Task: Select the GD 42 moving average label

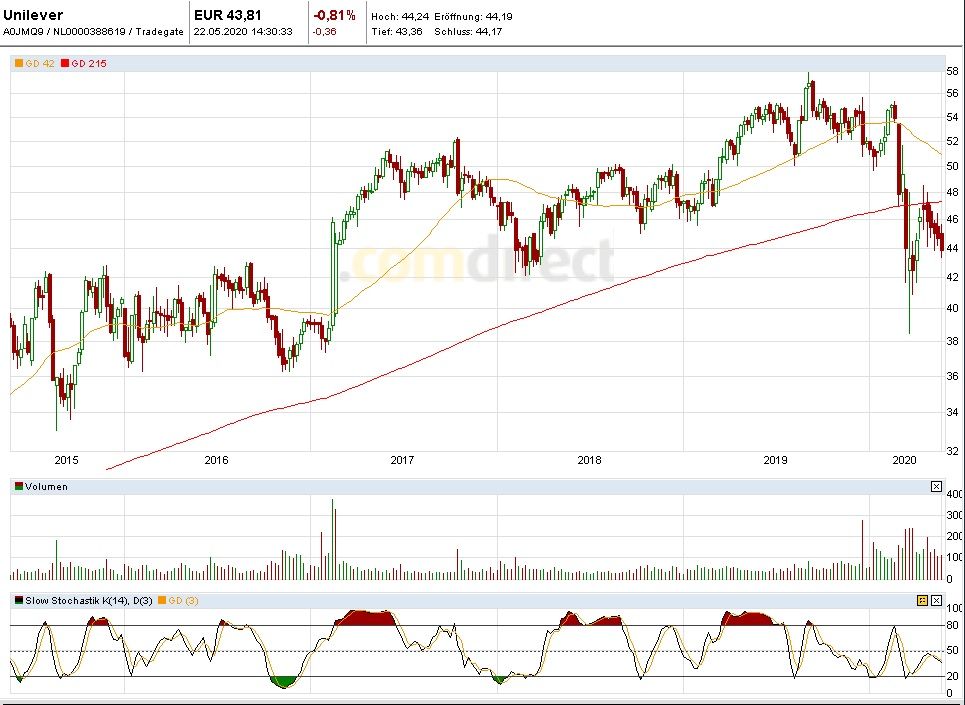Action: [x=40, y=64]
